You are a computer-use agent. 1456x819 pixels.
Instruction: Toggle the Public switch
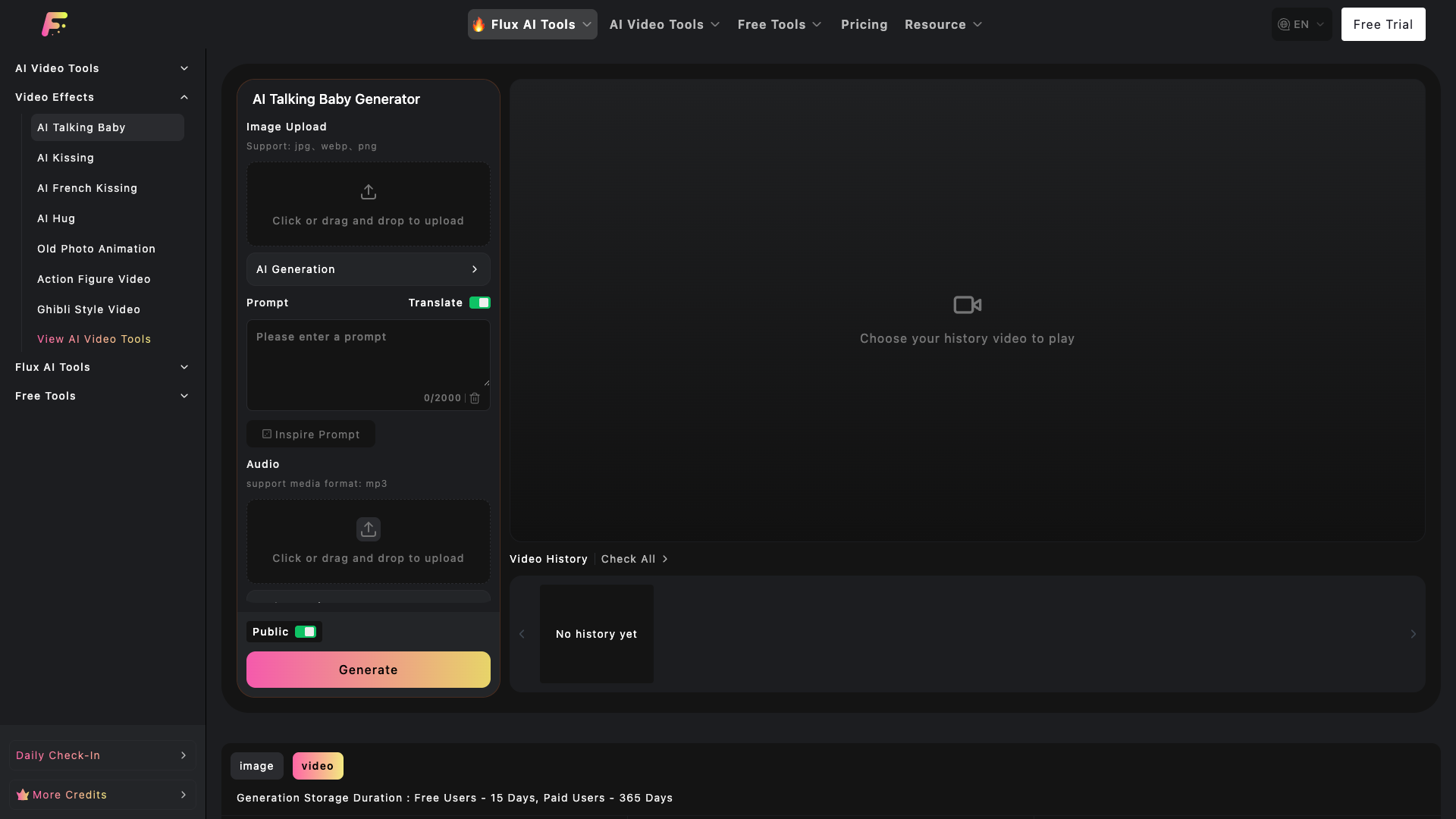pyautogui.click(x=306, y=632)
